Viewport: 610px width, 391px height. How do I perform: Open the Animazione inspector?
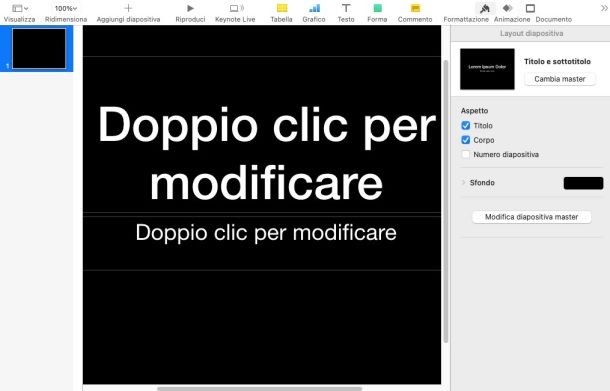508,8
